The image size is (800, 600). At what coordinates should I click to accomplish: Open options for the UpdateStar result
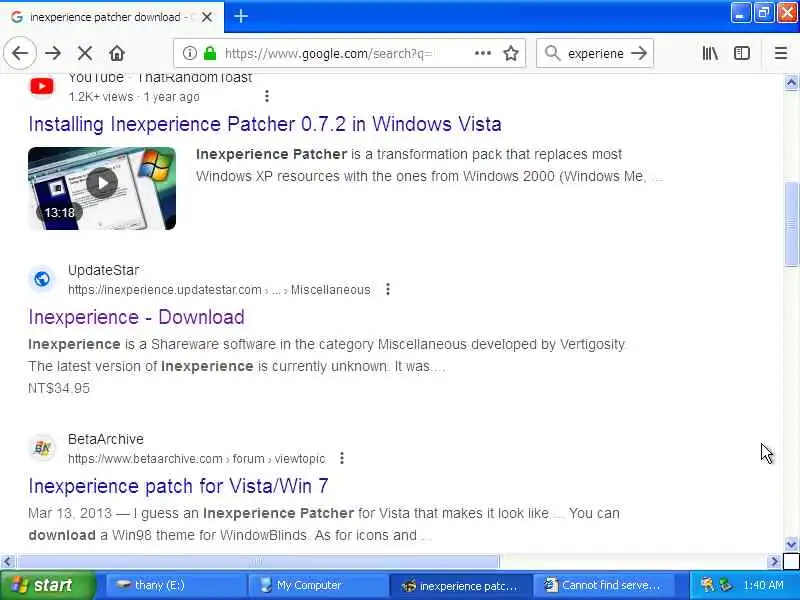[x=388, y=289]
